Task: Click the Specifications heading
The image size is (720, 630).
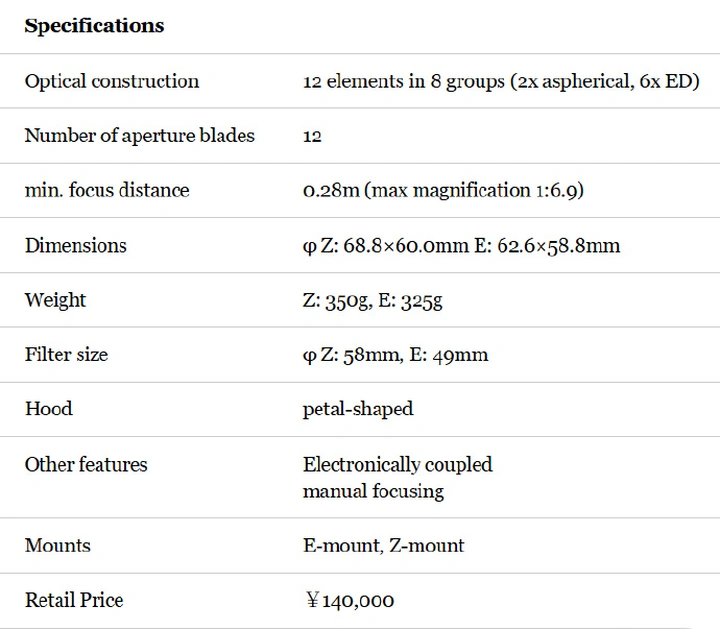Action: [x=94, y=26]
